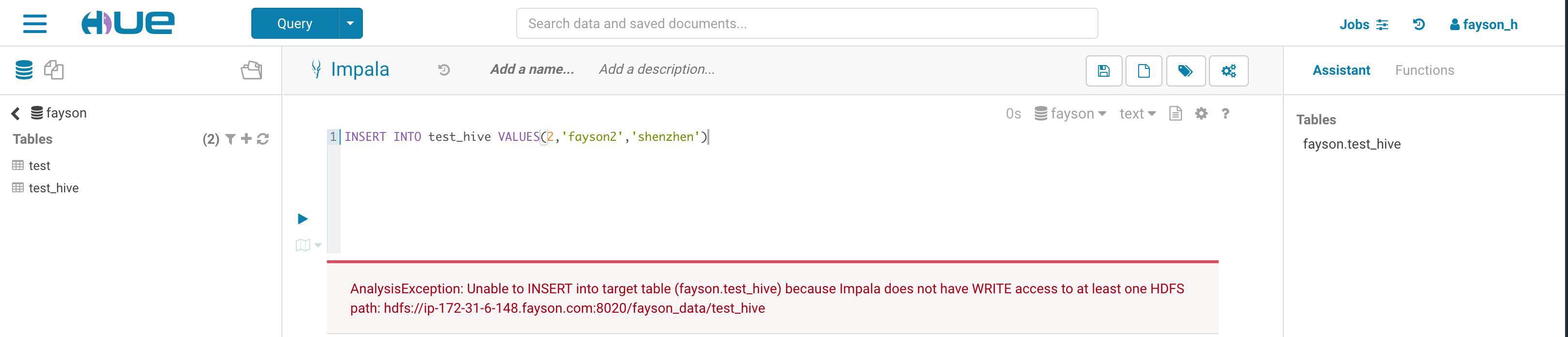
Task: Click the Query button
Action: coord(294,23)
